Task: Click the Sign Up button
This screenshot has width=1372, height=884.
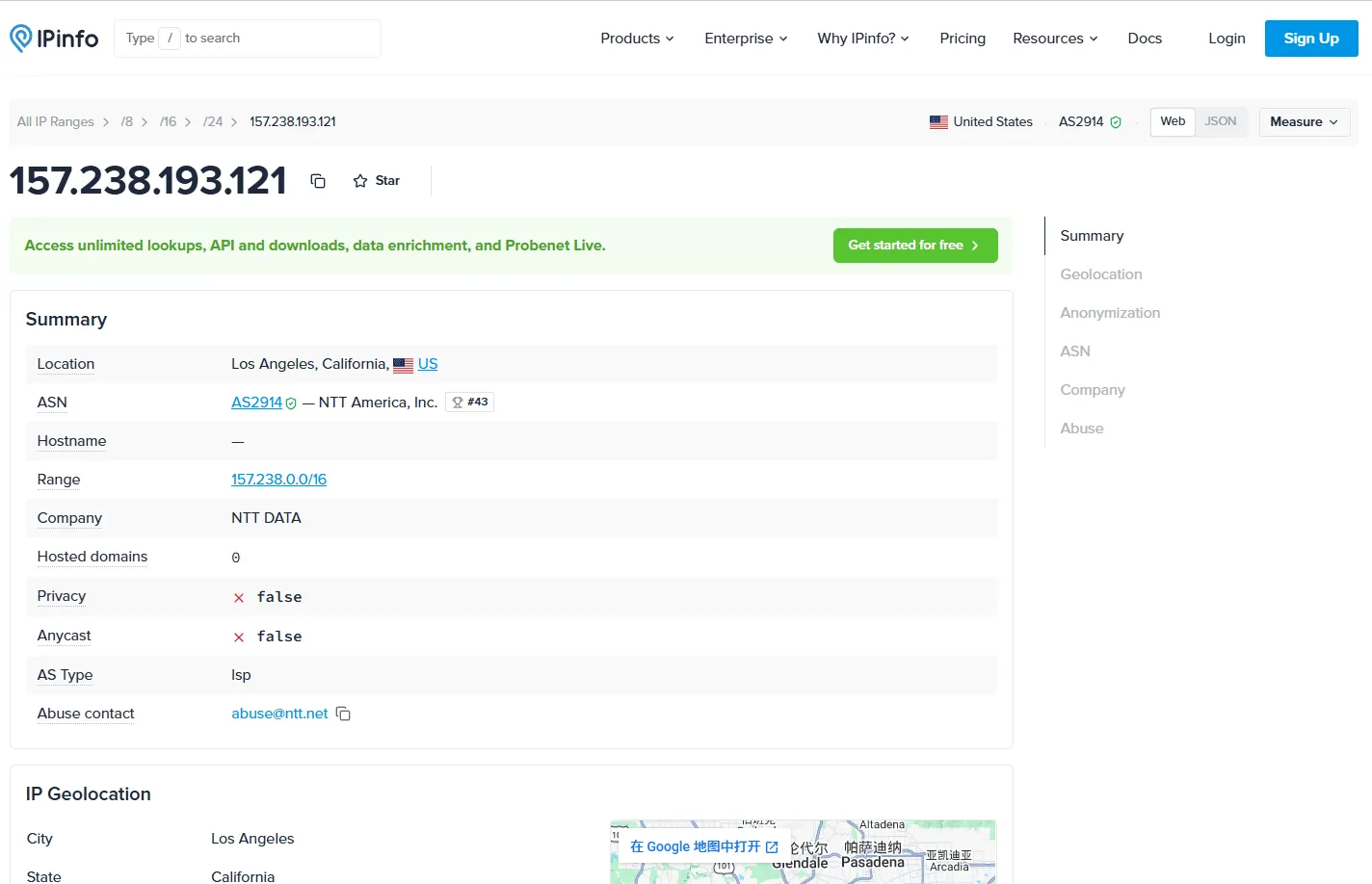Action: [1311, 39]
